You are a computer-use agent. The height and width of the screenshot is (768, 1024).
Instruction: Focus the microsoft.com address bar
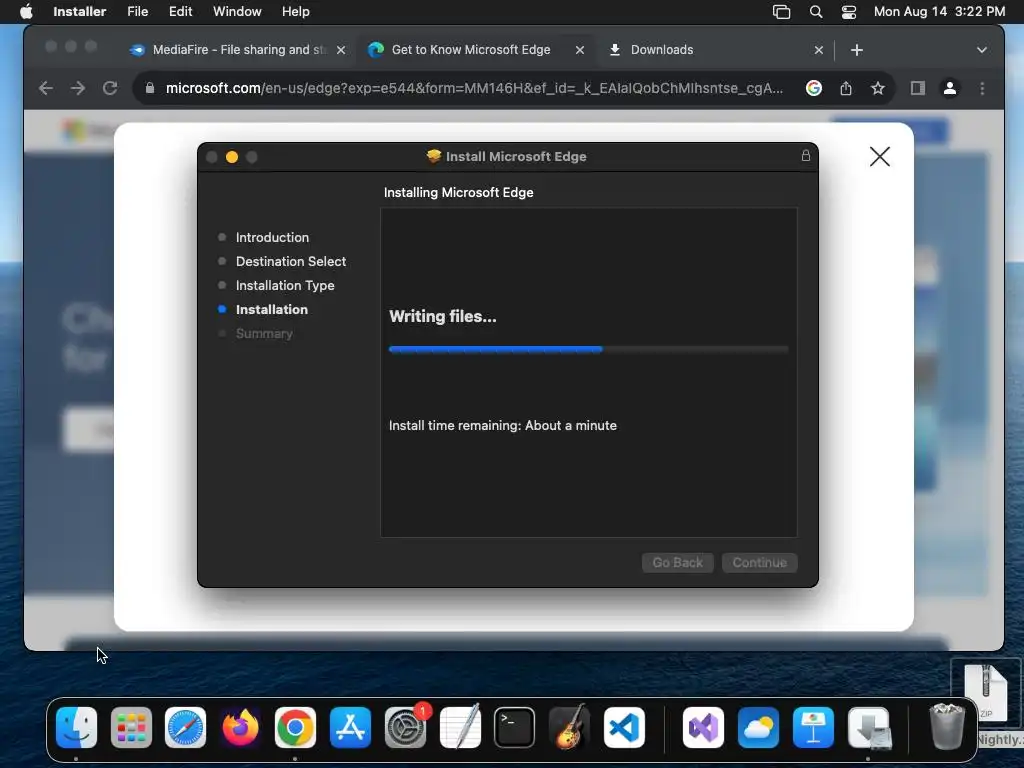click(x=474, y=88)
